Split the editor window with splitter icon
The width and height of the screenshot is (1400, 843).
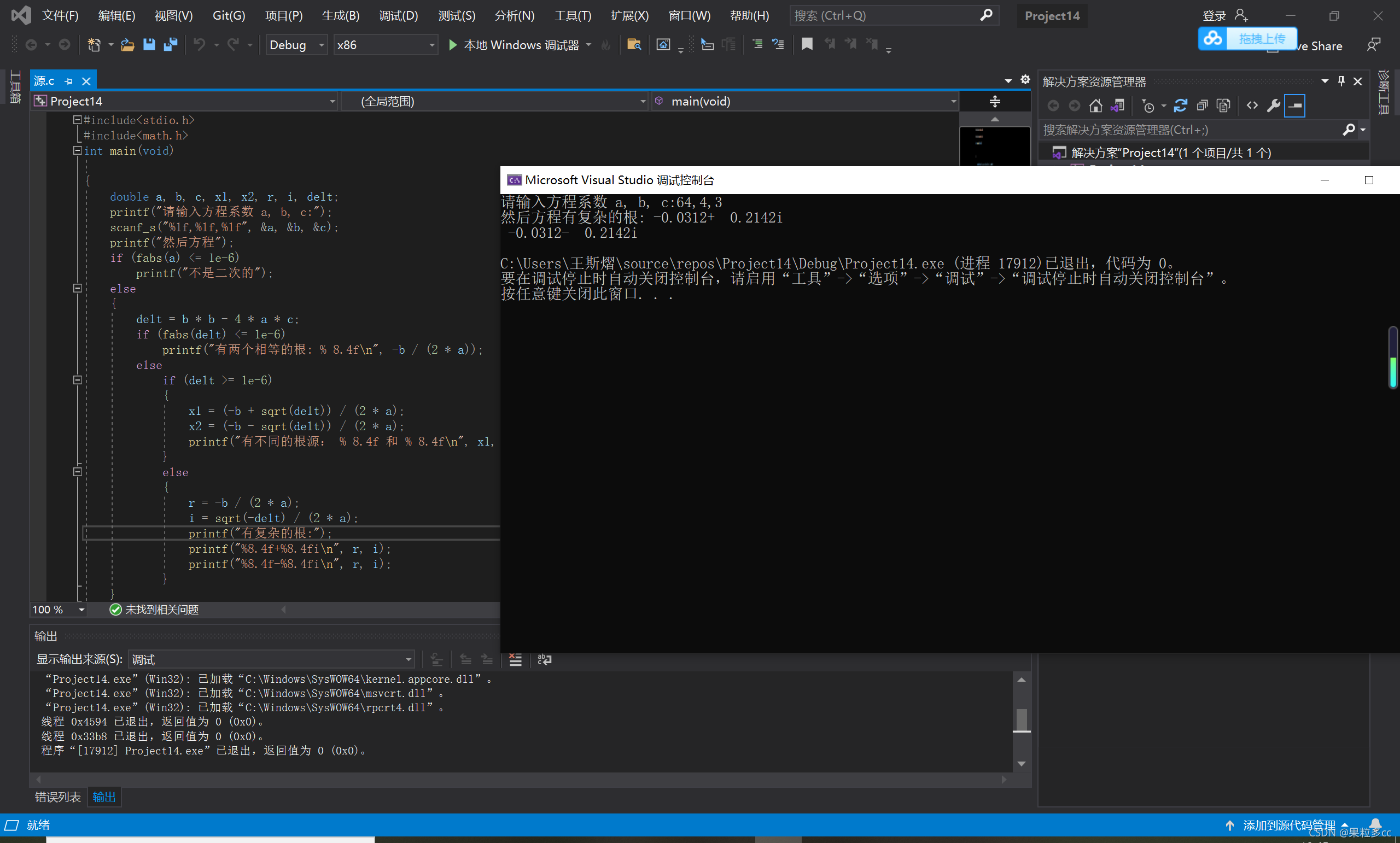[x=995, y=102]
